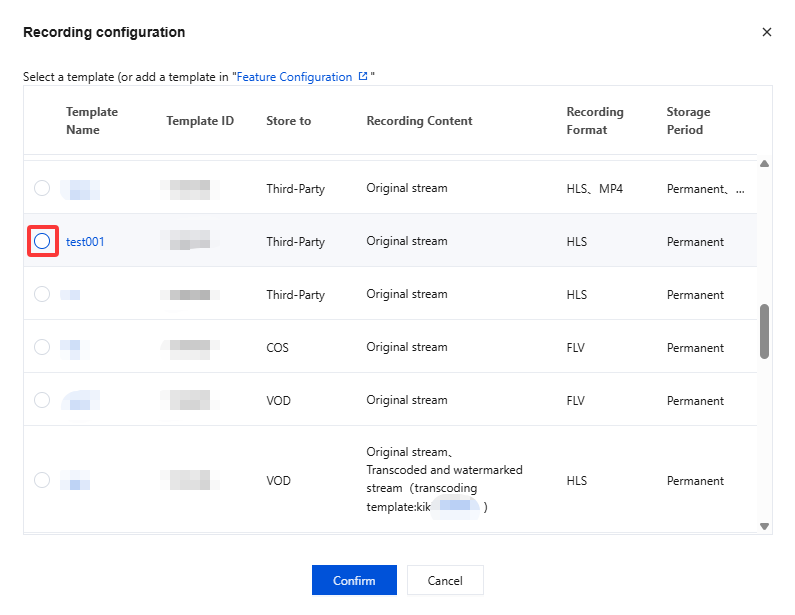This screenshot has height=615, width=795.
Task: Open the Feature Configuration link
Action: [x=294, y=77]
